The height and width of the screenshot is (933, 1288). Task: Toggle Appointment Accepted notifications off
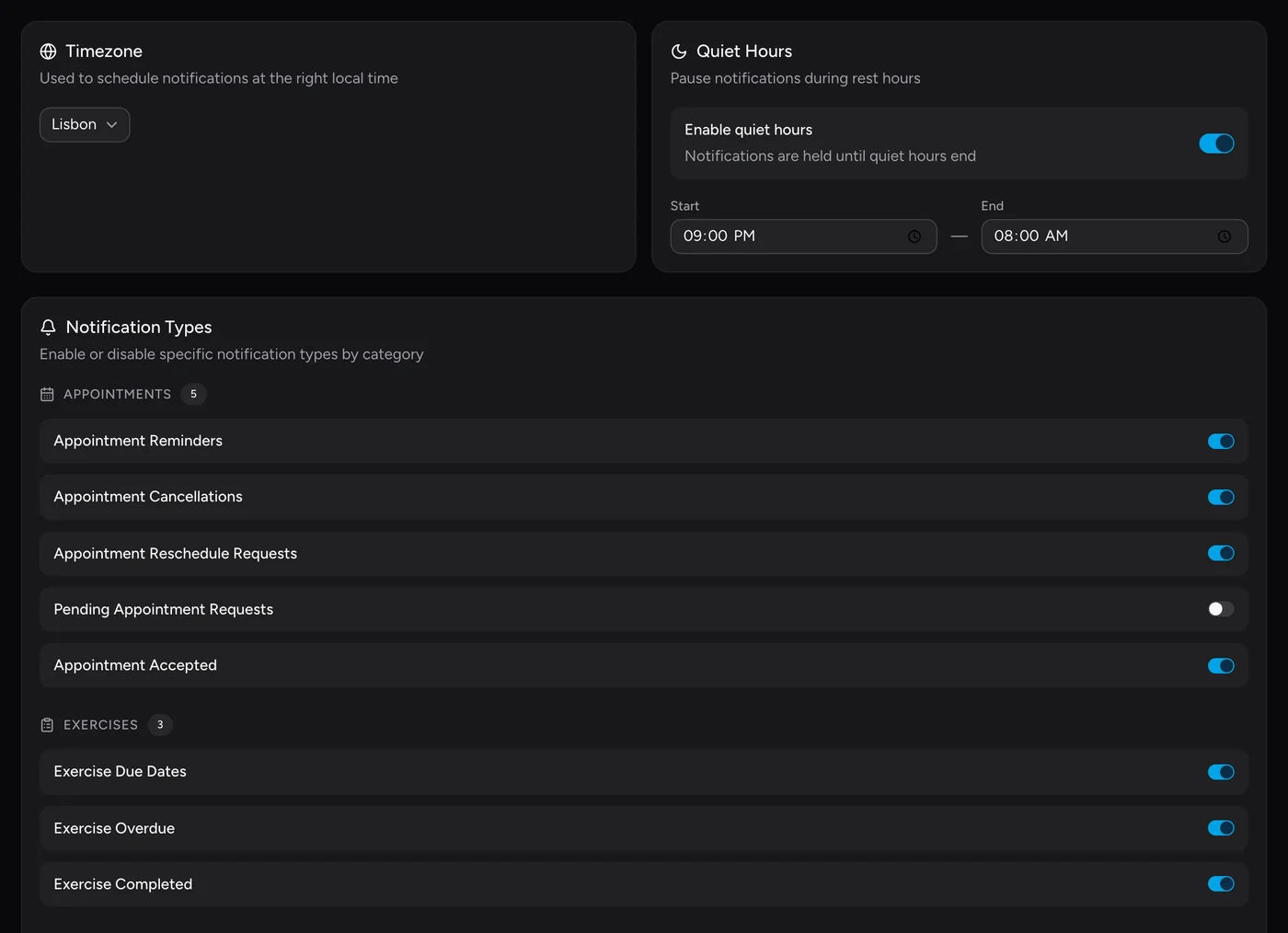(x=1221, y=666)
